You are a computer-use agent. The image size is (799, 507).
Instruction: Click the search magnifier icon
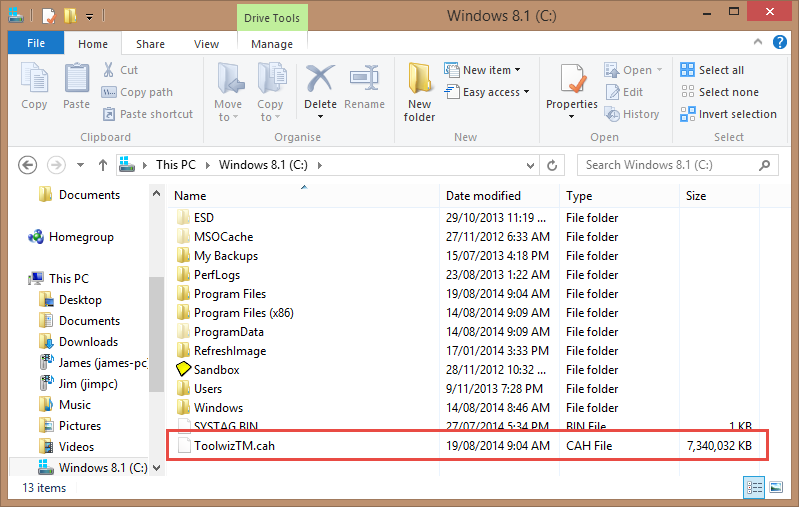click(x=764, y=165)
